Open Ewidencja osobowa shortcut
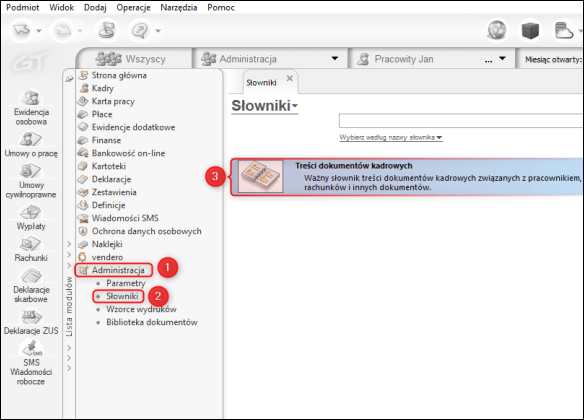584x420 pixels. [31, 107]
